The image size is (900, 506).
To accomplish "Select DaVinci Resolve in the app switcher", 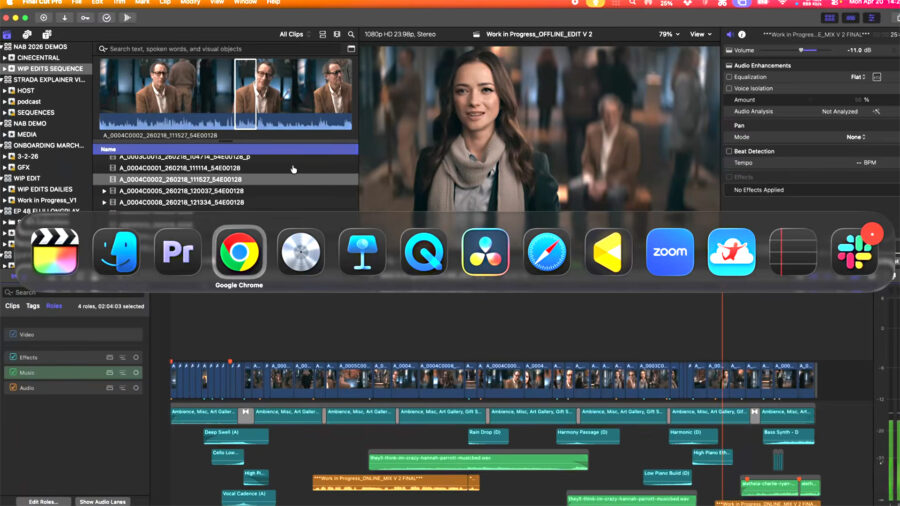I will [486, 252].
